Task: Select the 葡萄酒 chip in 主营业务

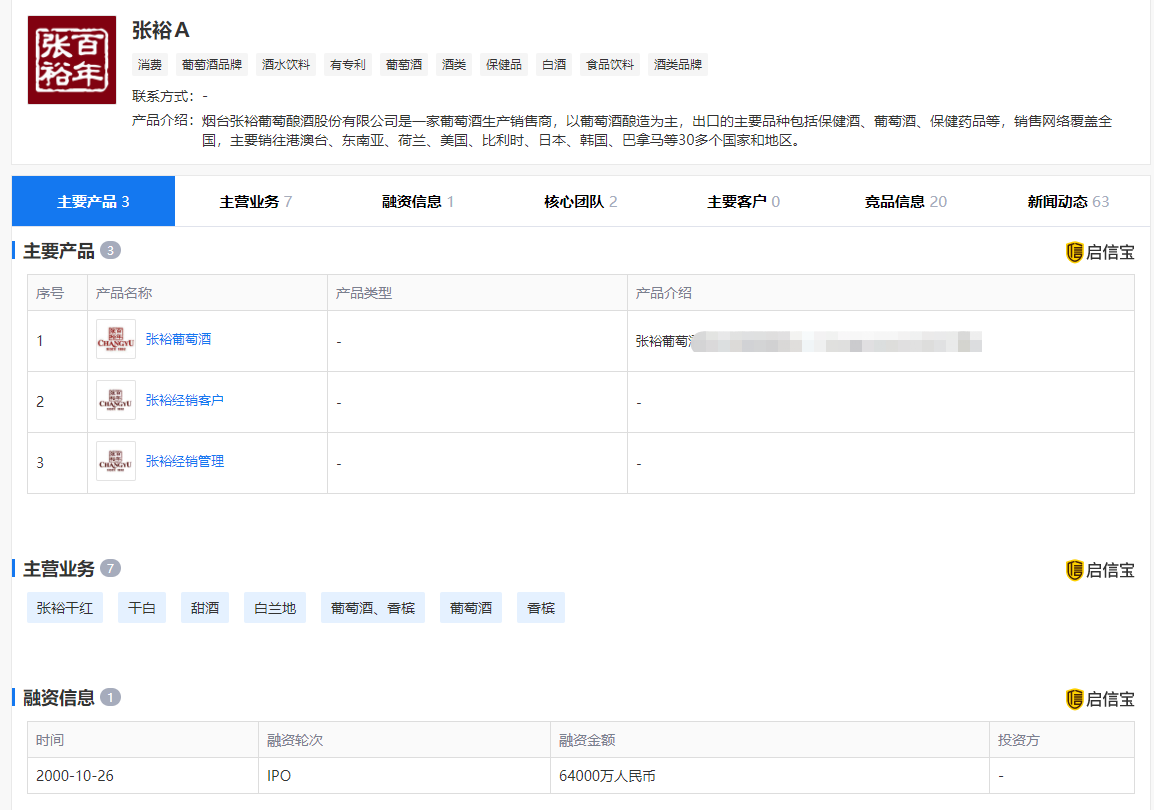Action: [471, 608]
